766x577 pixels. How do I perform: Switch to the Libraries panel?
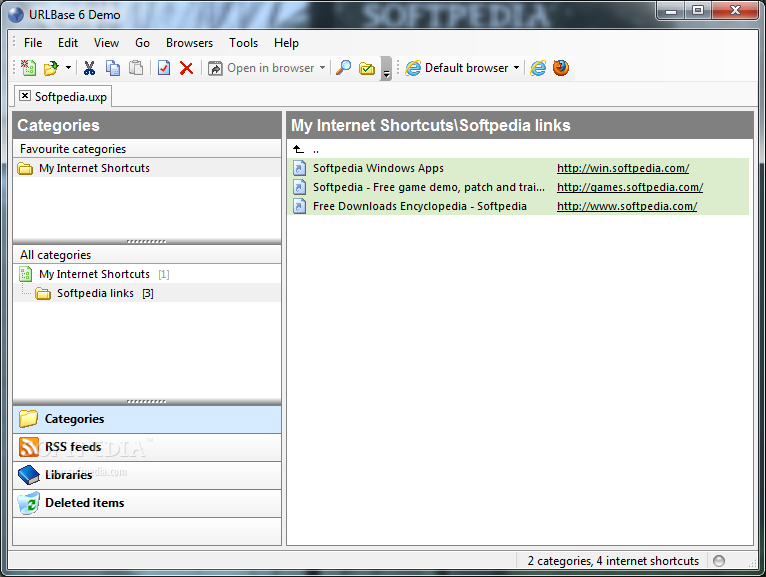tap(147, 475)
